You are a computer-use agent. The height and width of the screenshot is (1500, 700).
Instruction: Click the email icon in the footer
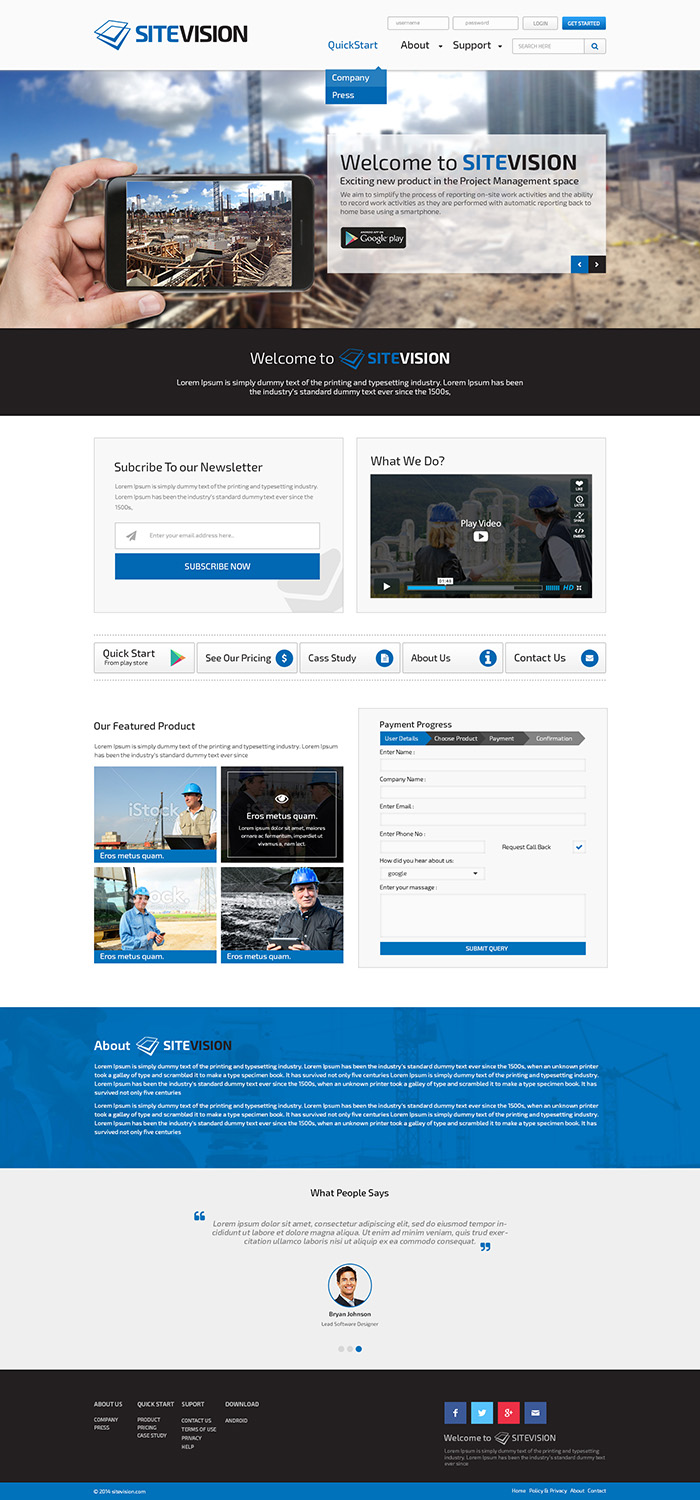tap(536, 1413)
